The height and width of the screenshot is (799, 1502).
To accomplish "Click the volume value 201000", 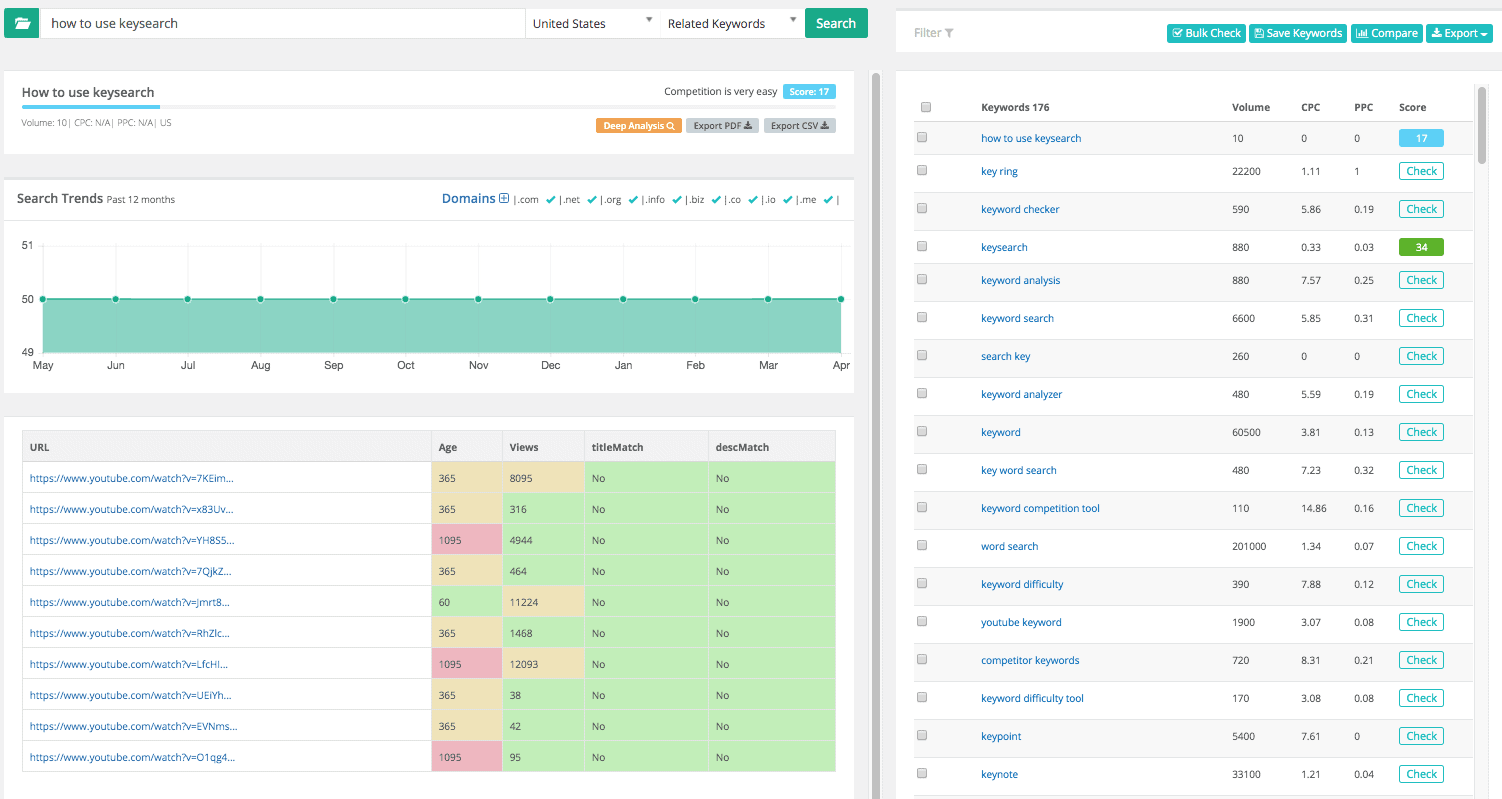I will pos(1249,546).
